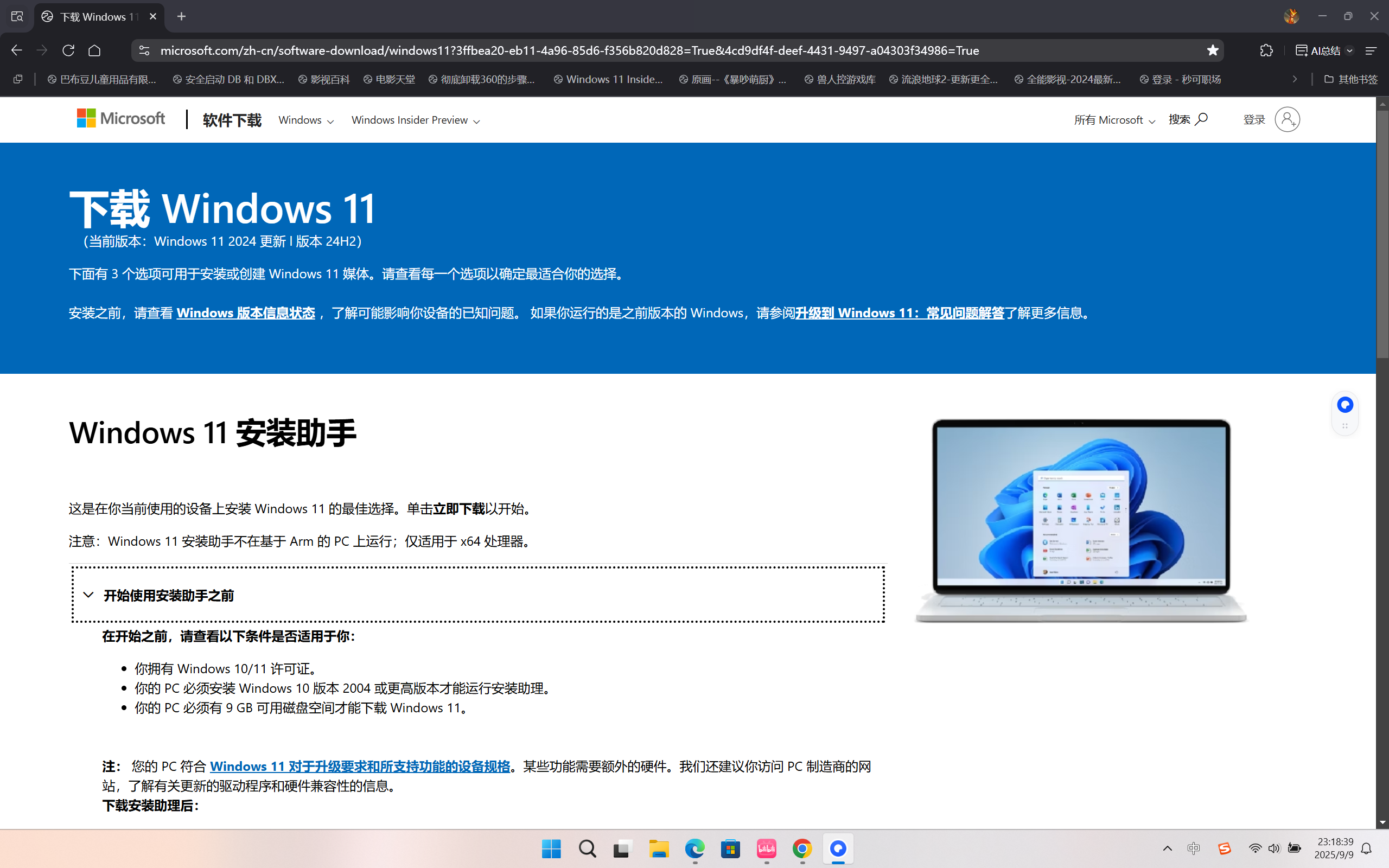Launch File Explorer from taskbar
Screen dimensions: 1389x868
coord(659,848)
